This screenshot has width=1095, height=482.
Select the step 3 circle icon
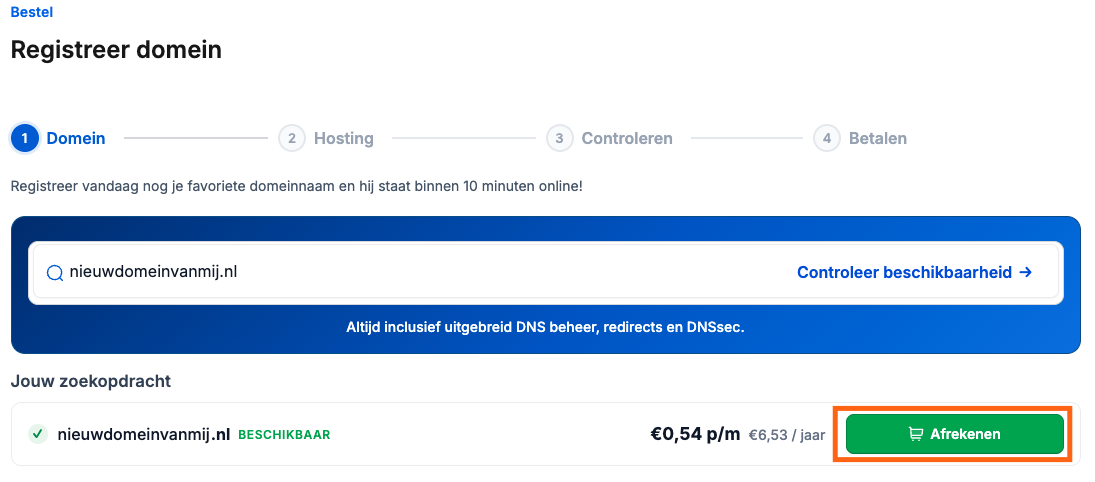tap(559, 138)
